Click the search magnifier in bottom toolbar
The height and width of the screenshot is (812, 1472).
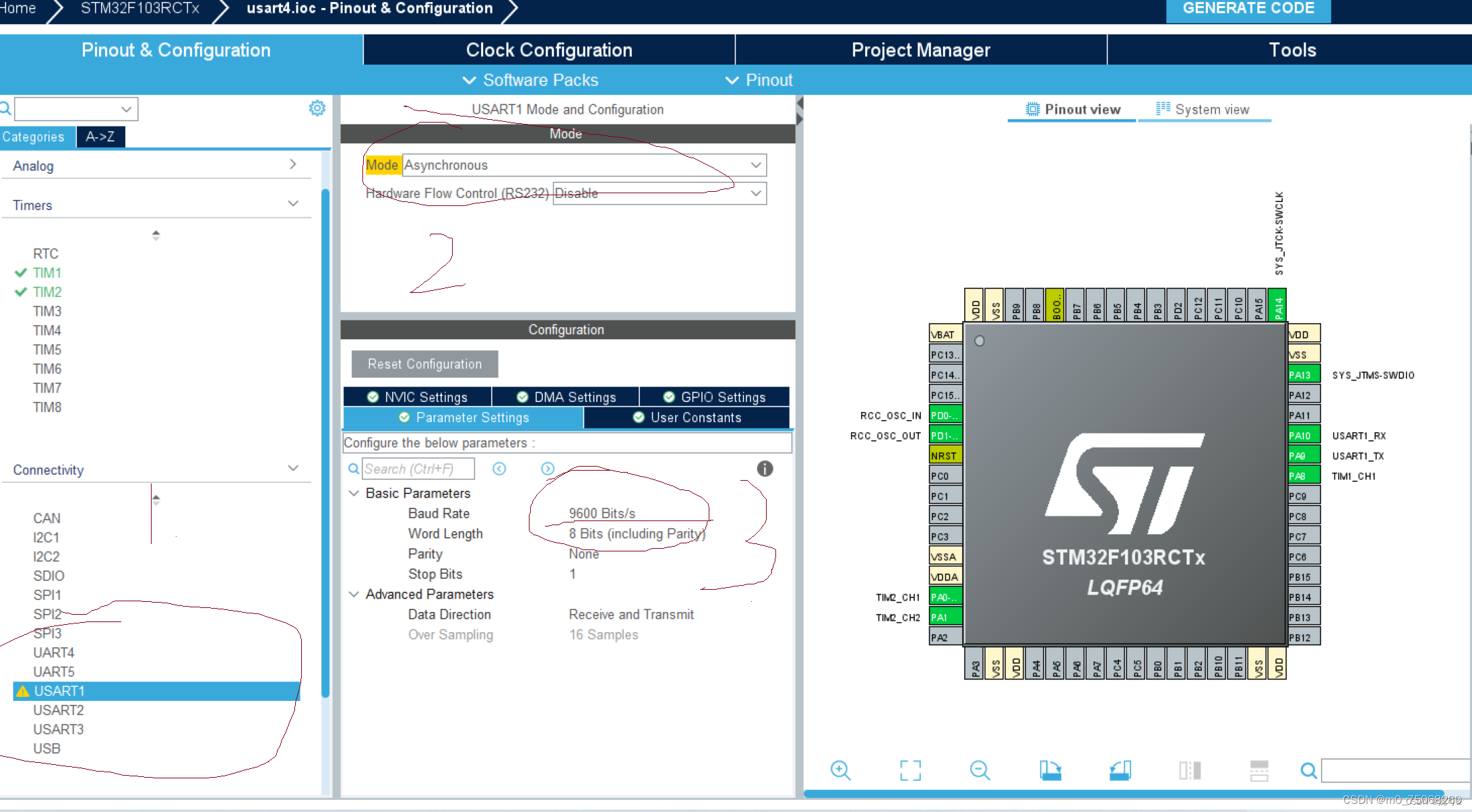[1308, 770]
